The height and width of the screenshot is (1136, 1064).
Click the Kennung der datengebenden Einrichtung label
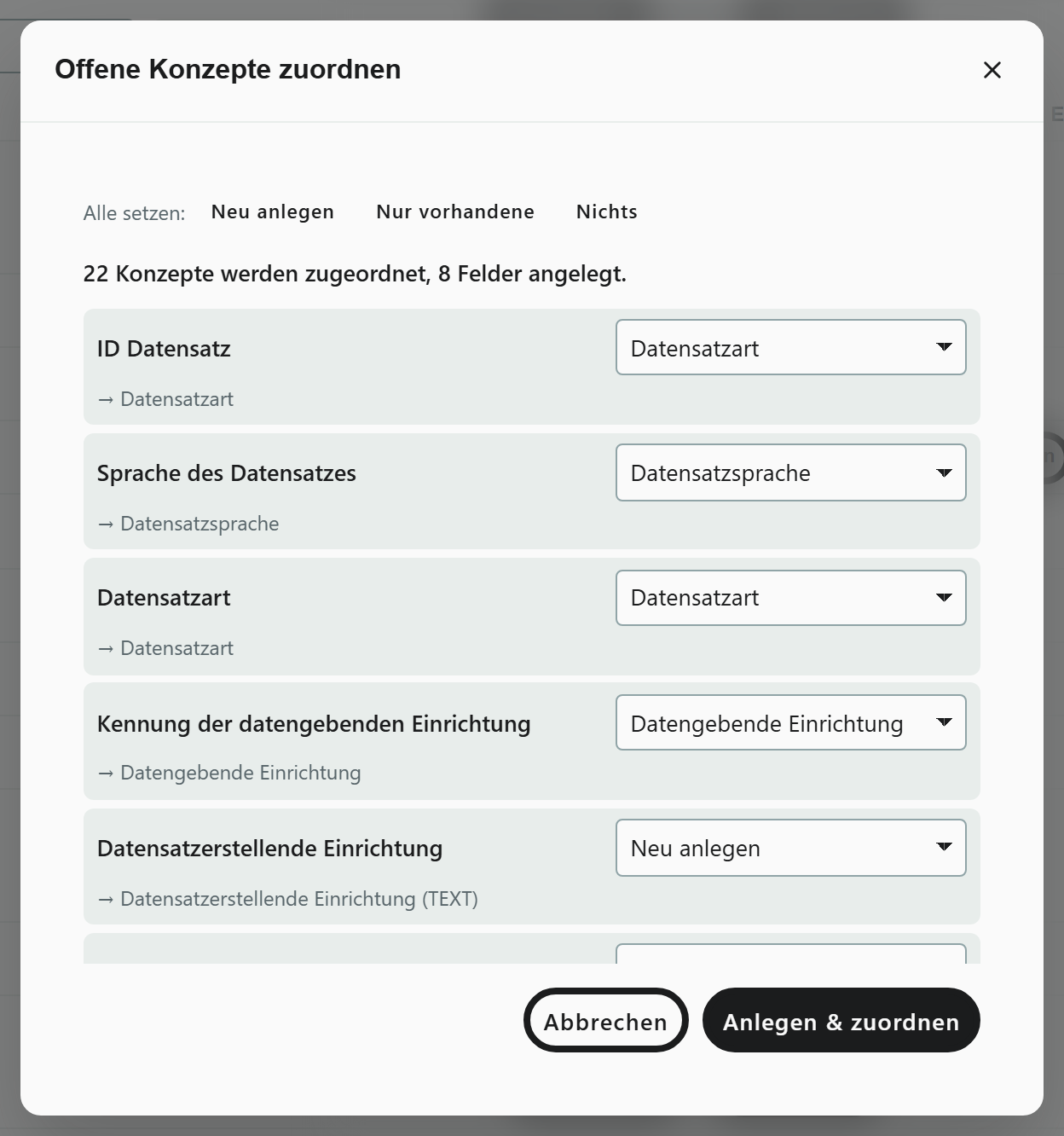pyautogui.click(x=314, y=724)
